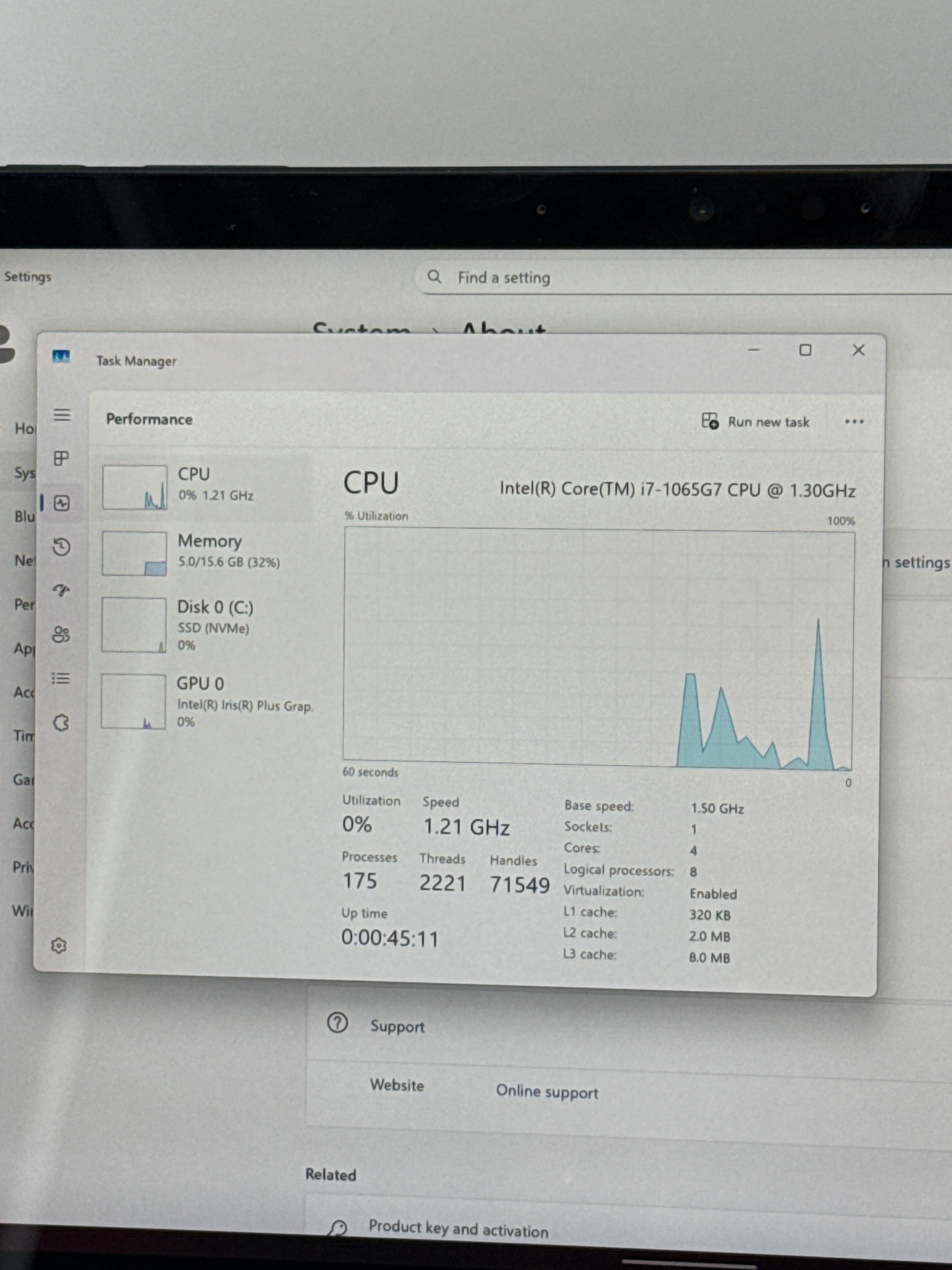Click the Up time value 0:00:45:11
The height and width of the screenshot is (1270, 952).
[390, 938]
